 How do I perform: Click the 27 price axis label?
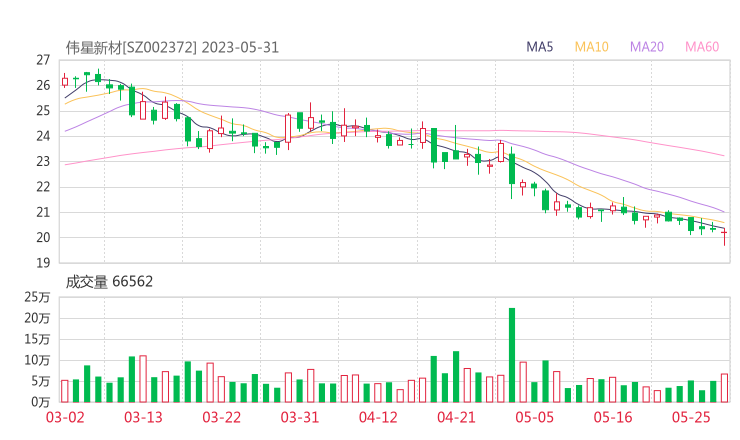click(x=43, y=60)
